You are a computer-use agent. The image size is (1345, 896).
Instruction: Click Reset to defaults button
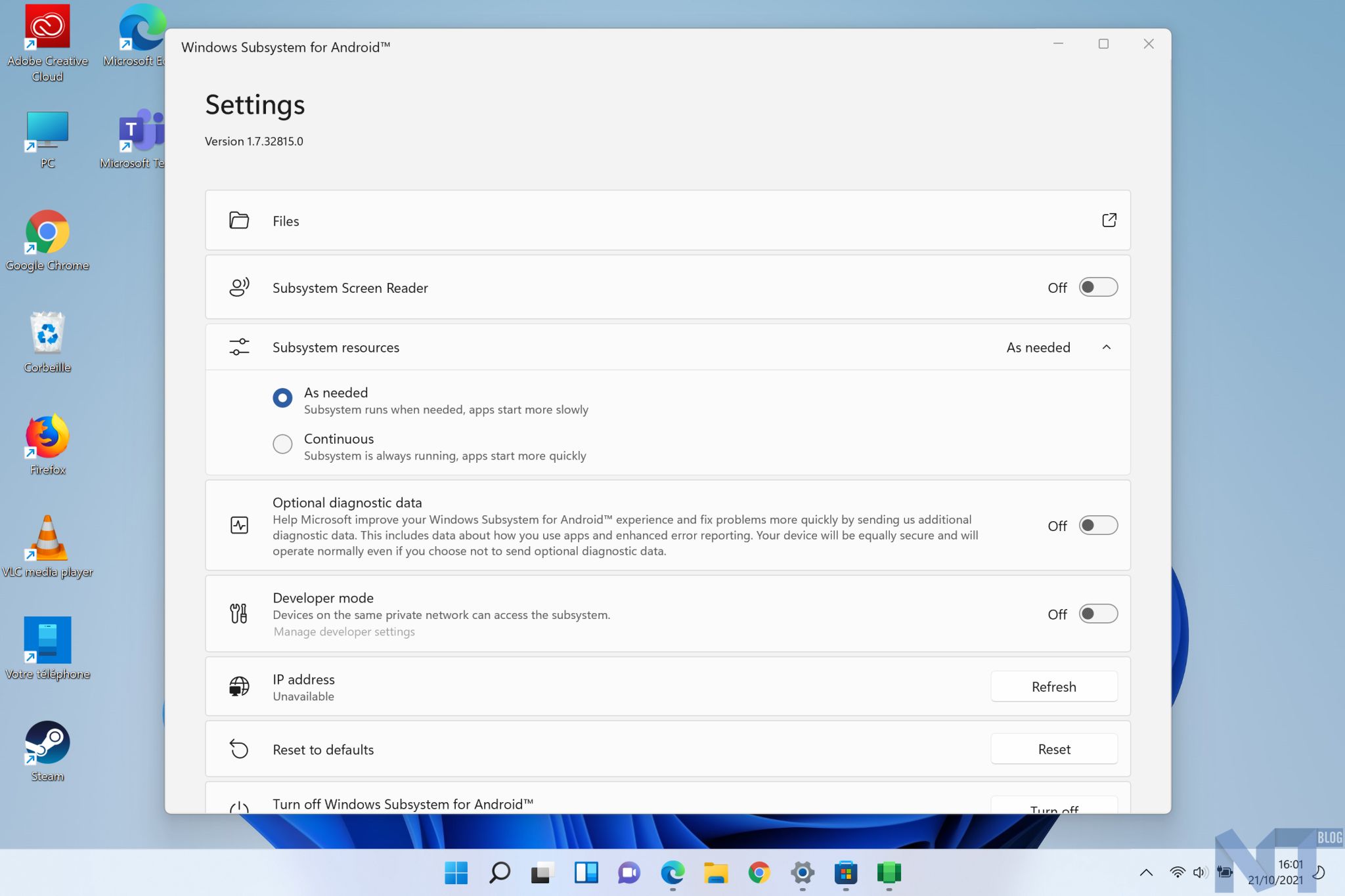click(1053, 749)
